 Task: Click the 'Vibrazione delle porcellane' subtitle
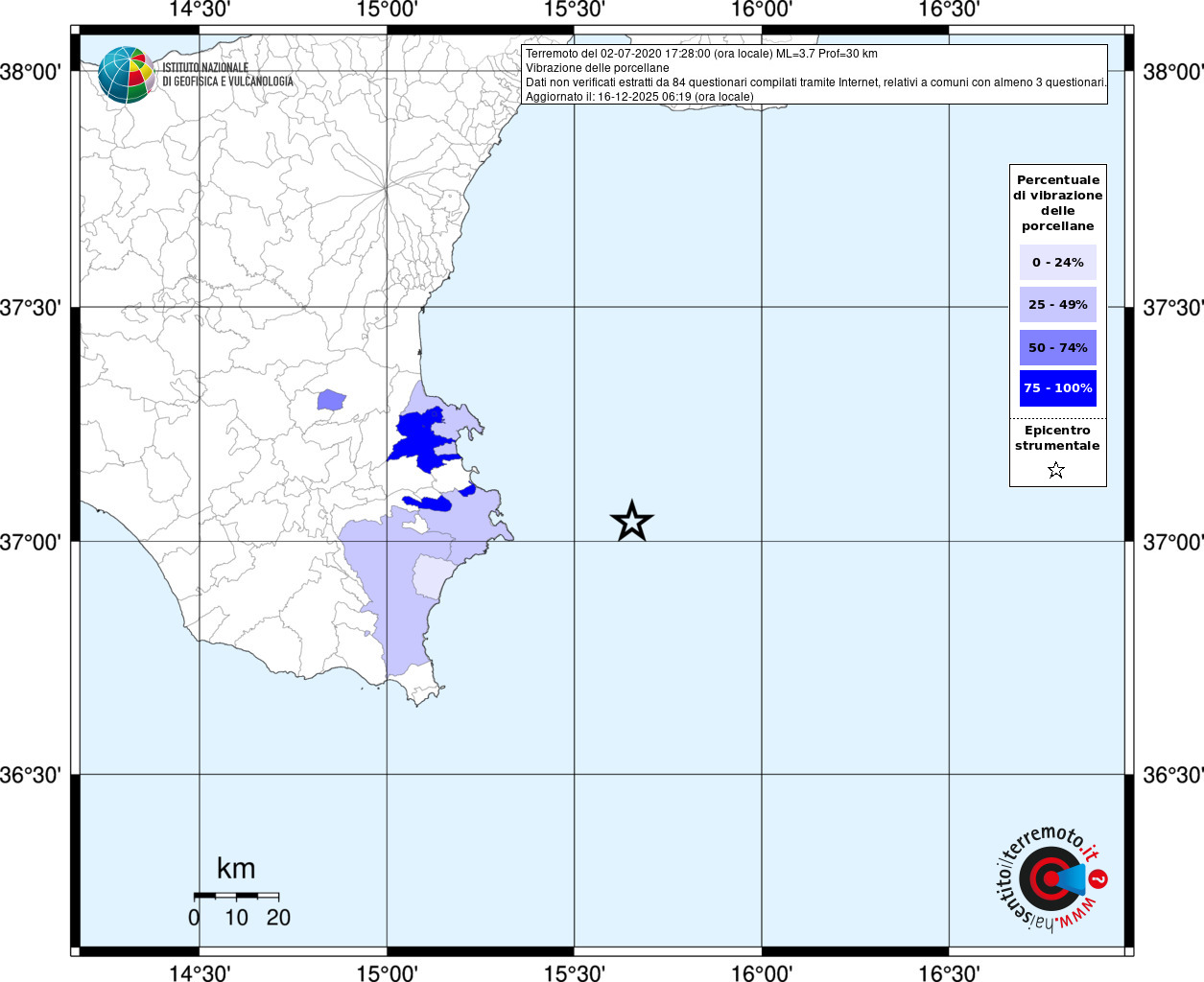(598, 68)
